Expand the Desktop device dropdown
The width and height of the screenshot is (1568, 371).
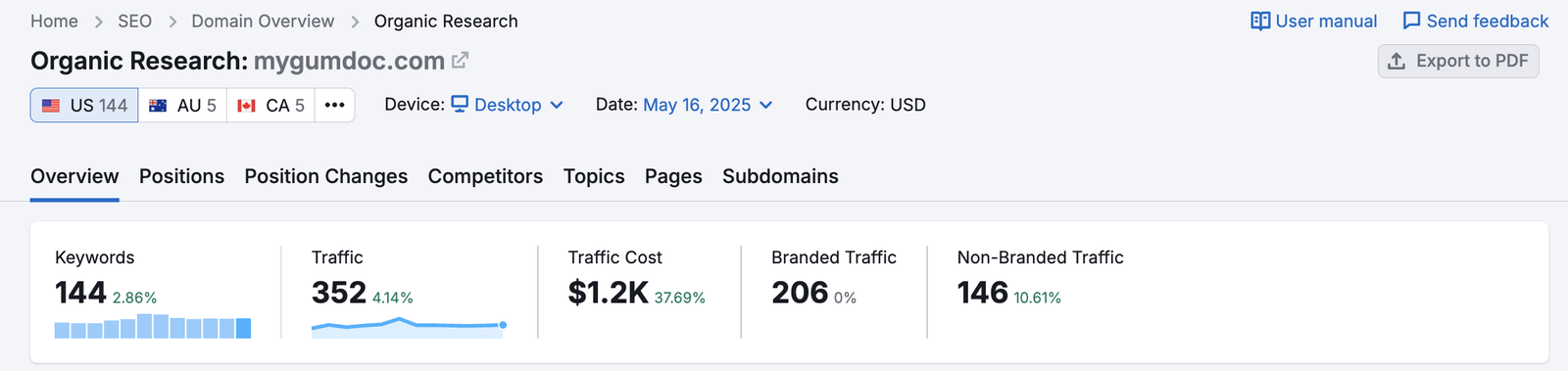[507, 105]
